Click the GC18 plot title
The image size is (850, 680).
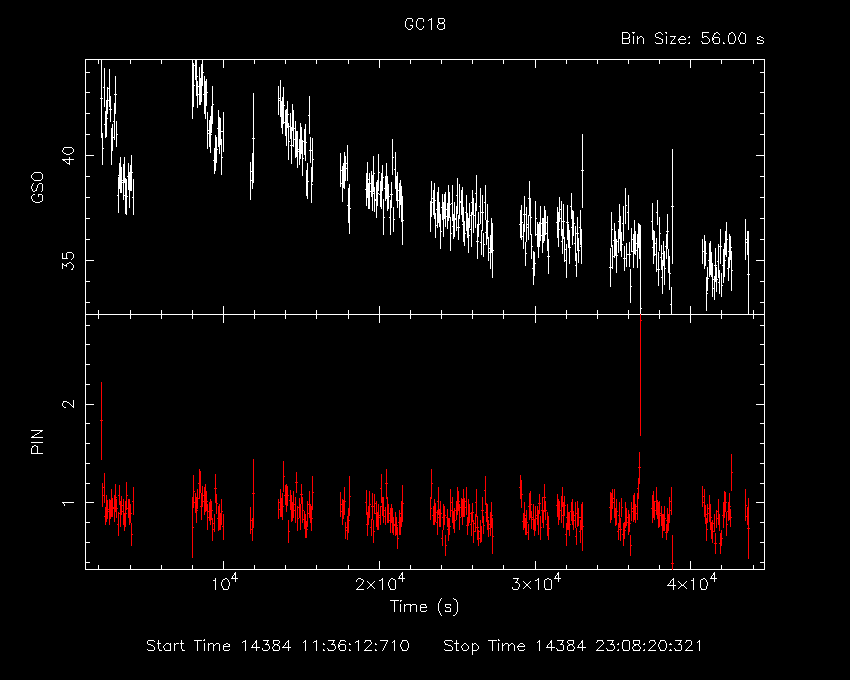tap(425, 24)
